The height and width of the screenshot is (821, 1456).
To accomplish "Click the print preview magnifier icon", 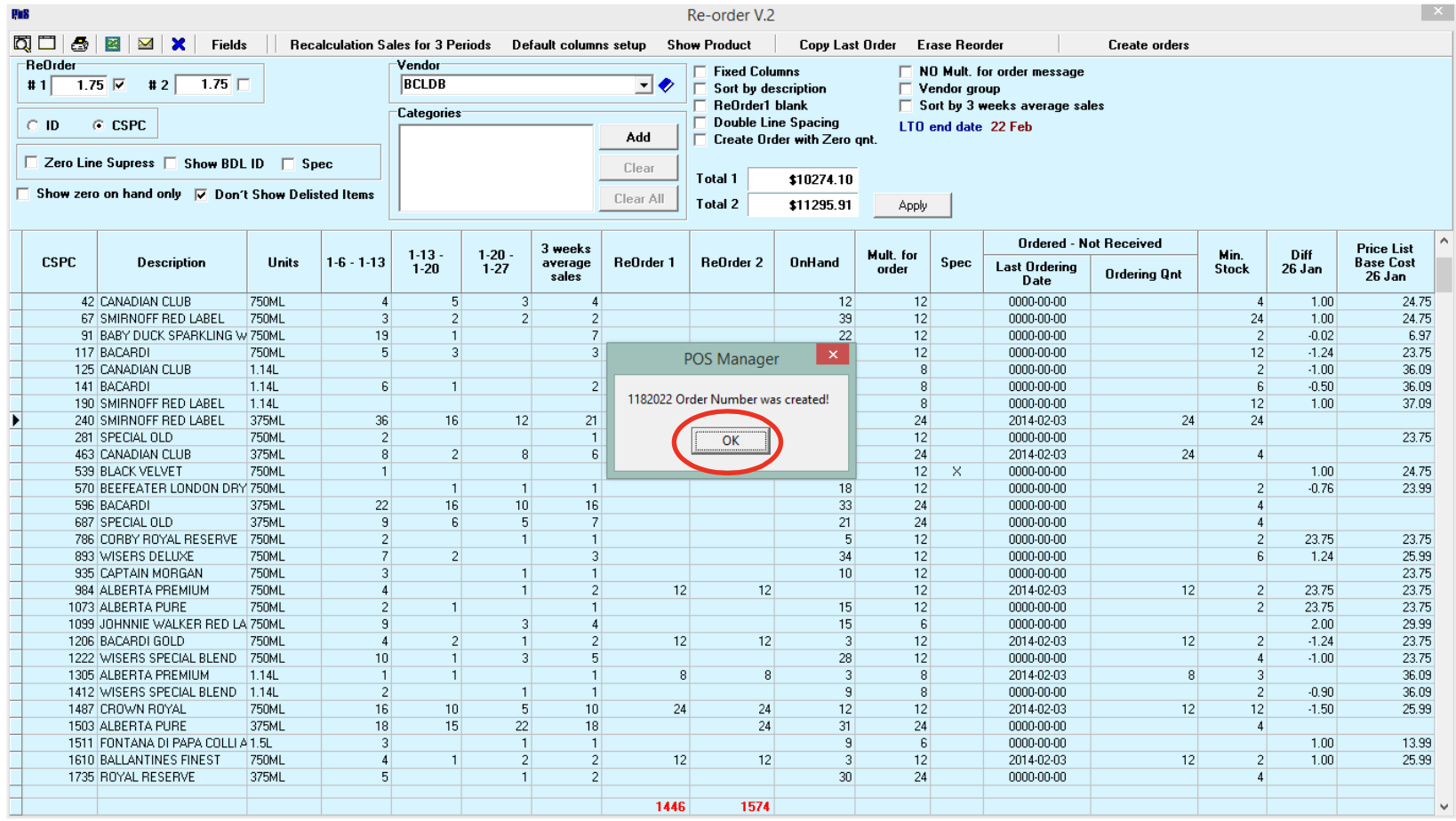I will [22, 44].
